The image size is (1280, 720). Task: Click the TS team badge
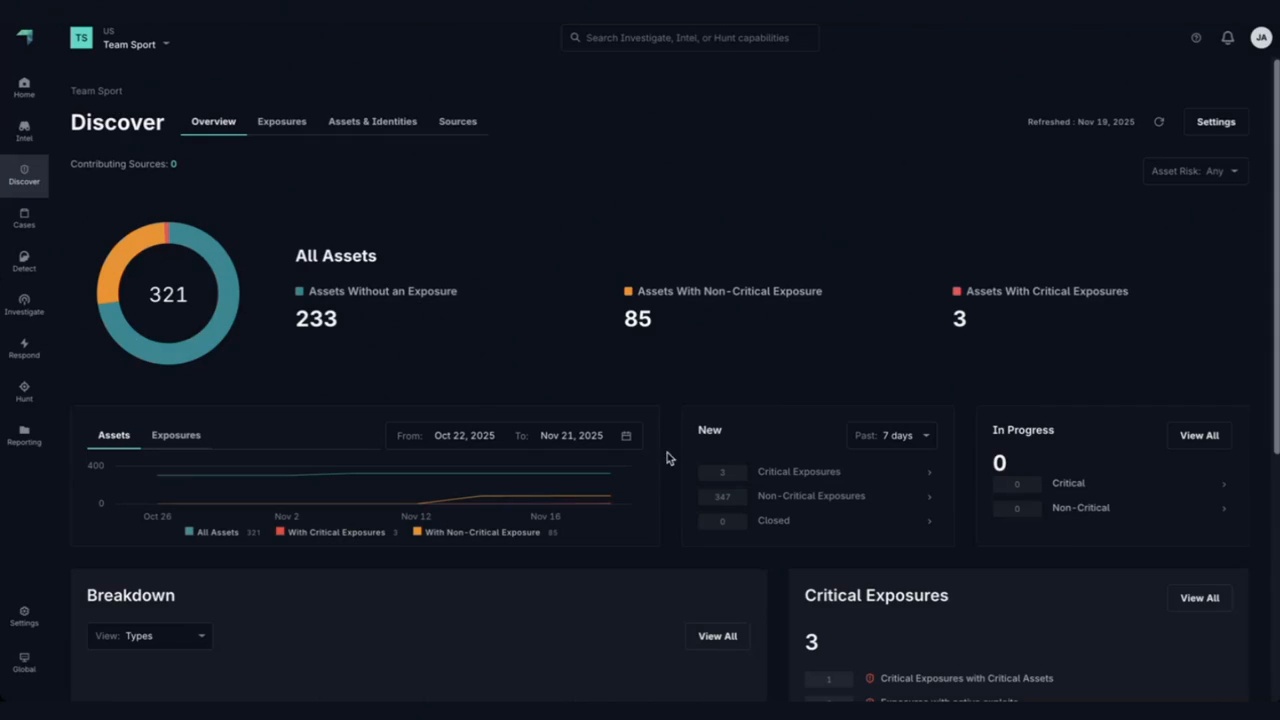81,38
